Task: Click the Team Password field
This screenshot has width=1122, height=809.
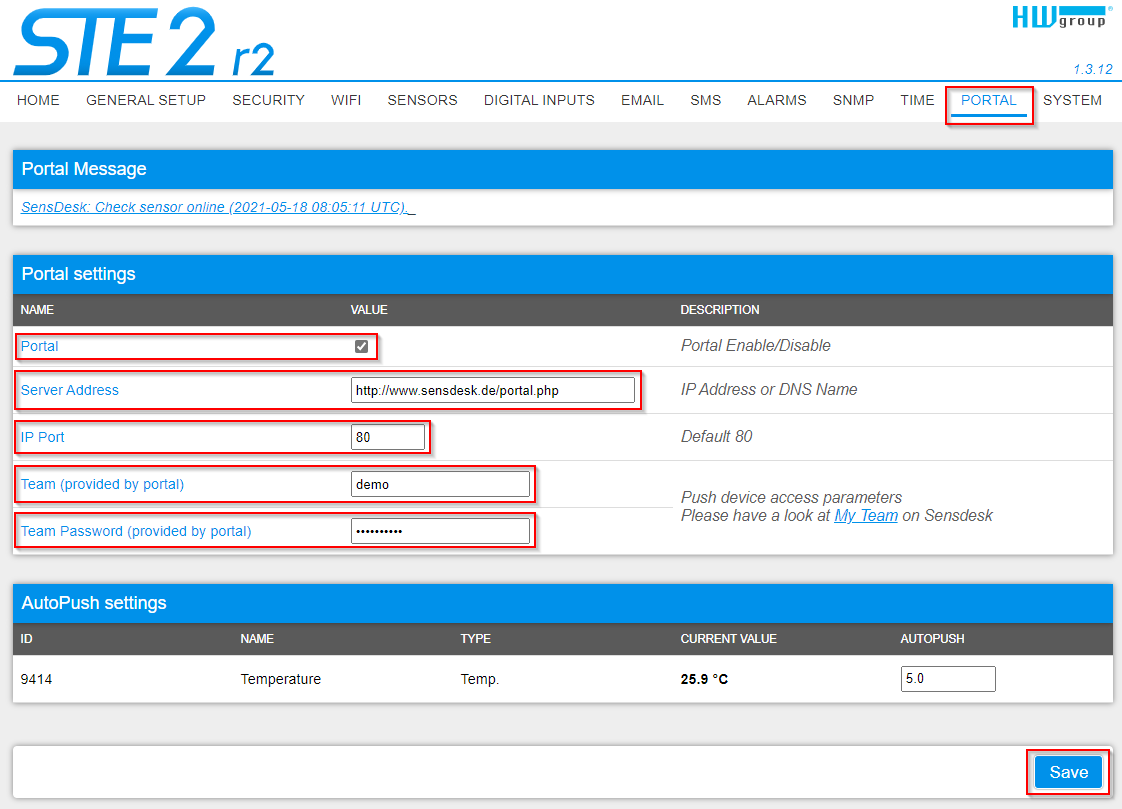Action: point(440,531)
